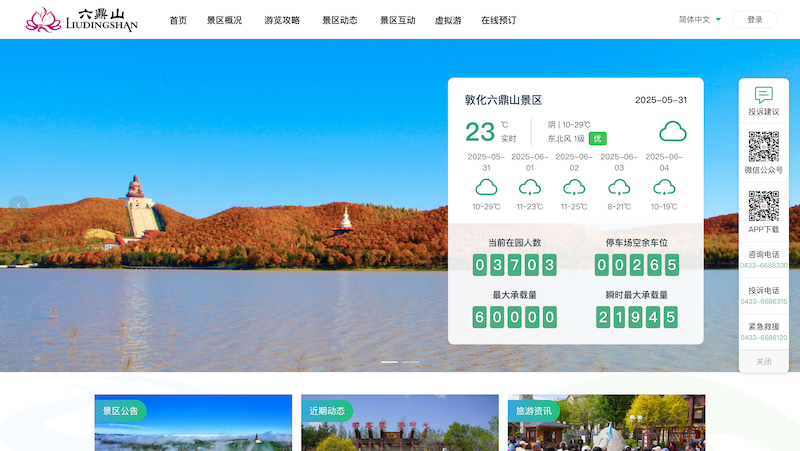800x451 pixels.
Task: Open the 虚拟游 menu item
Action: (x=448, y=20)
